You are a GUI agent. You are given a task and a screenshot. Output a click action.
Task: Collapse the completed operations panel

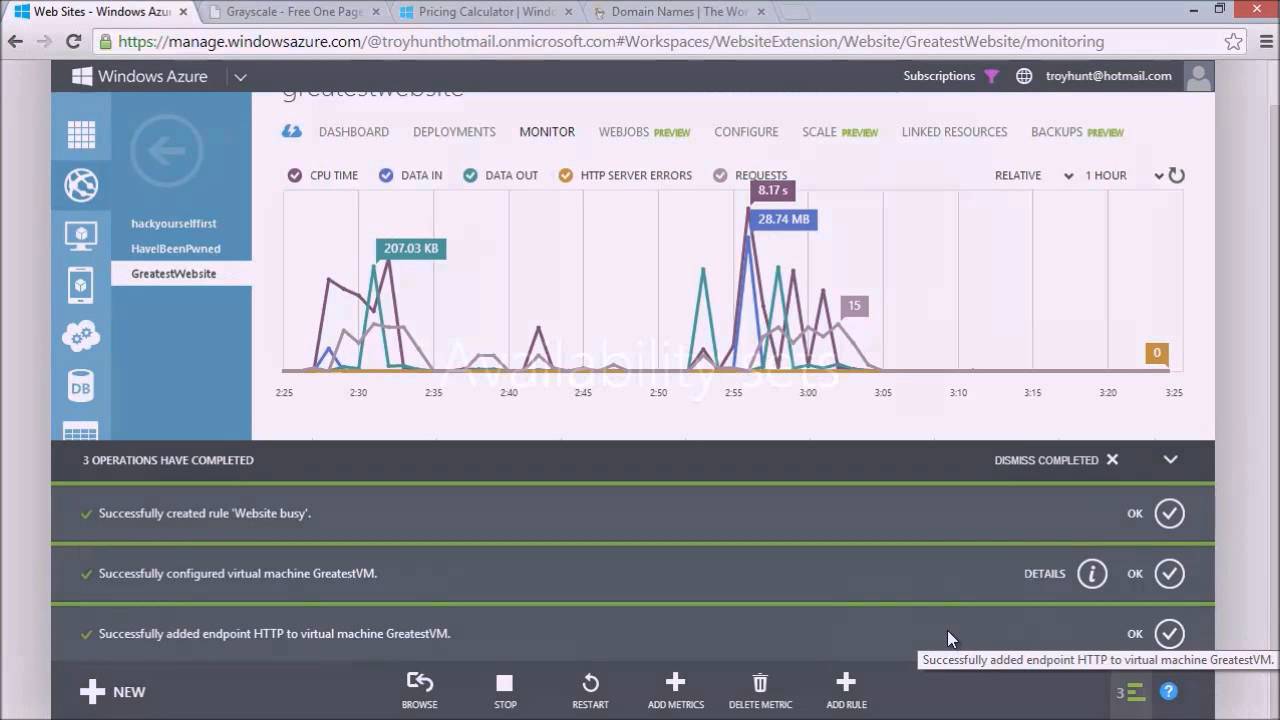(x=1170, y=460)
